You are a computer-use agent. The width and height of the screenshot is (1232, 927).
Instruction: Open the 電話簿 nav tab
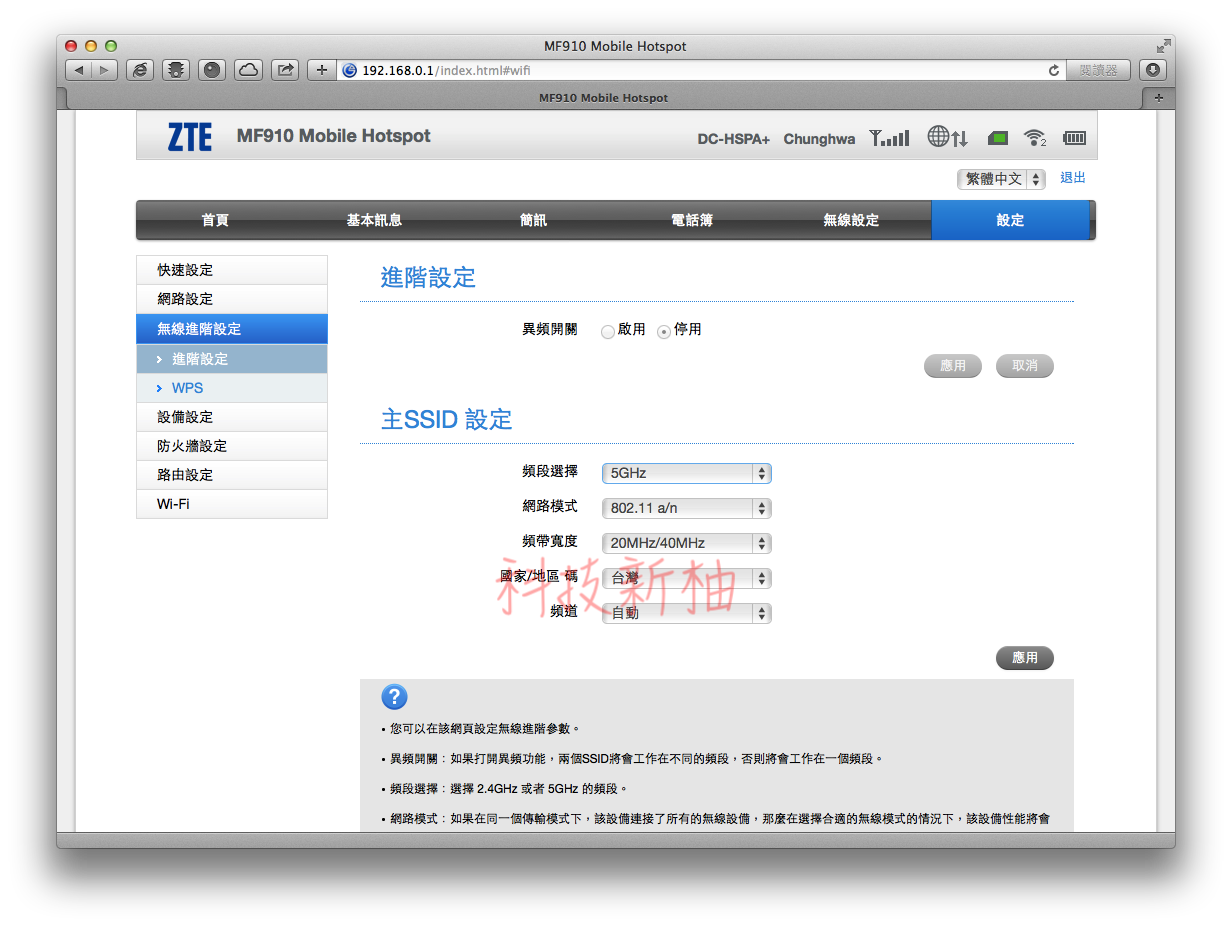tap(692, 220)
